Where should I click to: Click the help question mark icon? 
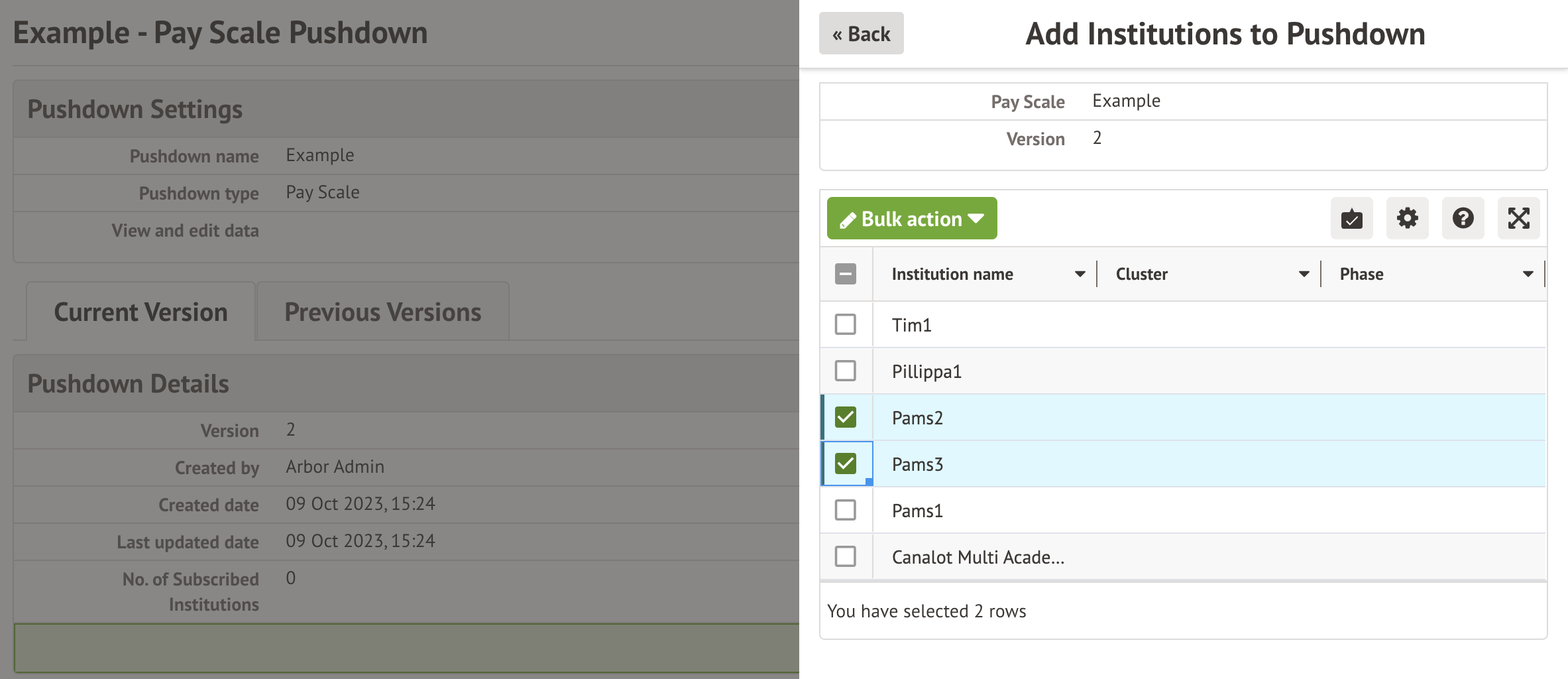[x=1463, y=218]
